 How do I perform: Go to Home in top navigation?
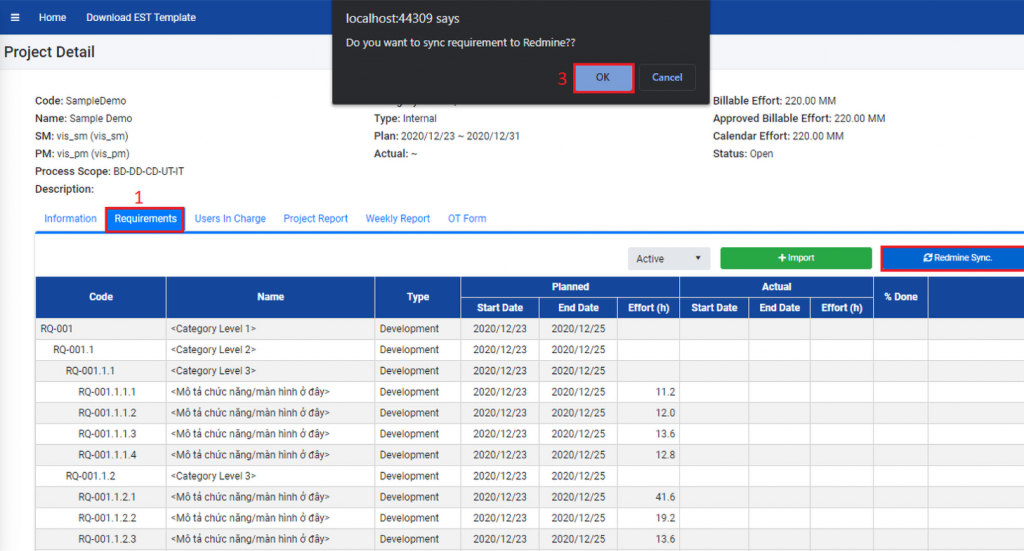coord(52,18)
